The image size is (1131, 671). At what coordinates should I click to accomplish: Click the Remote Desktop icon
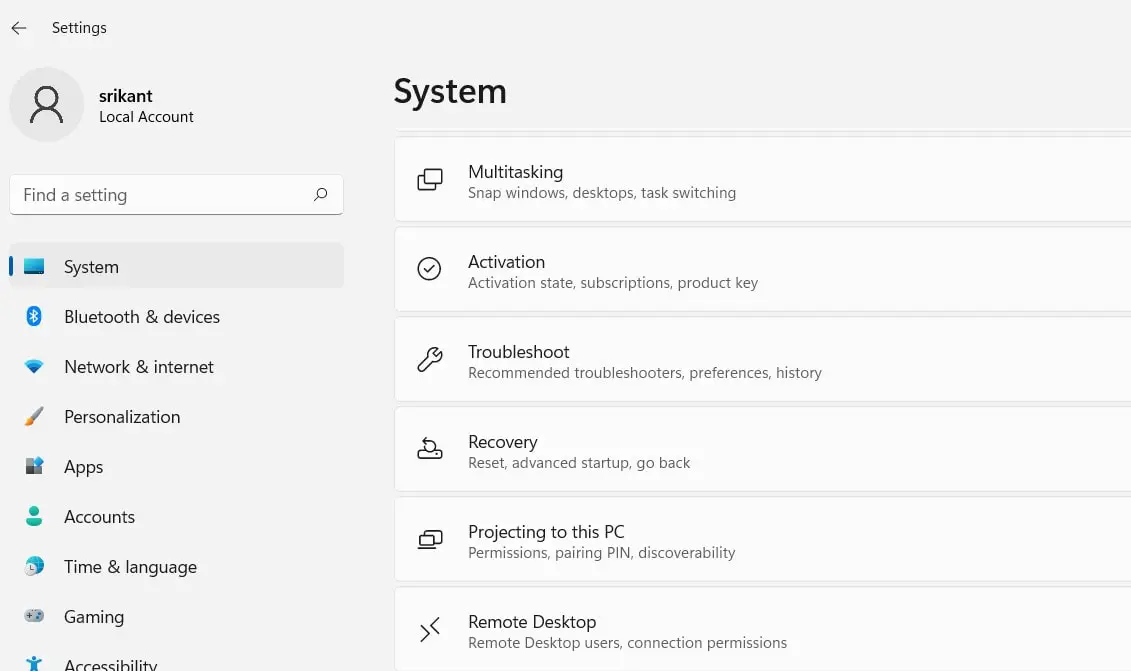coord(429,630)
